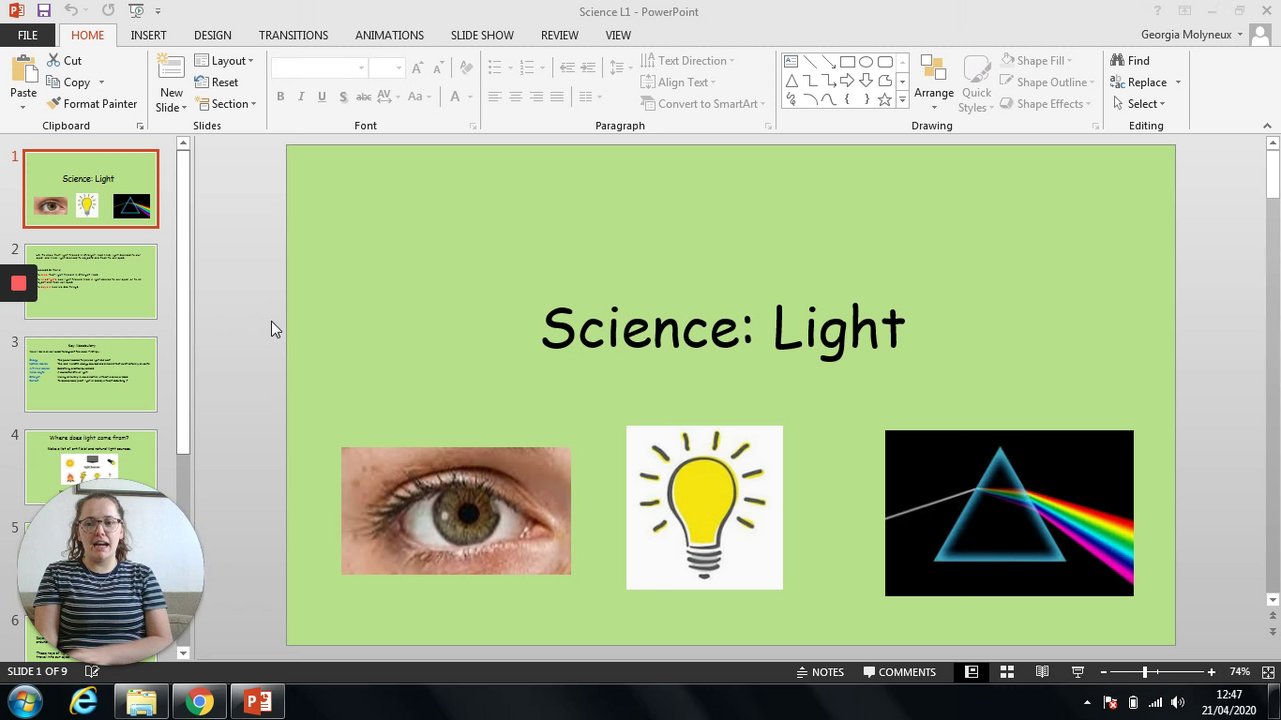
Task: Toggle Notes pane in status bar
Action: (x=820, y=672)
